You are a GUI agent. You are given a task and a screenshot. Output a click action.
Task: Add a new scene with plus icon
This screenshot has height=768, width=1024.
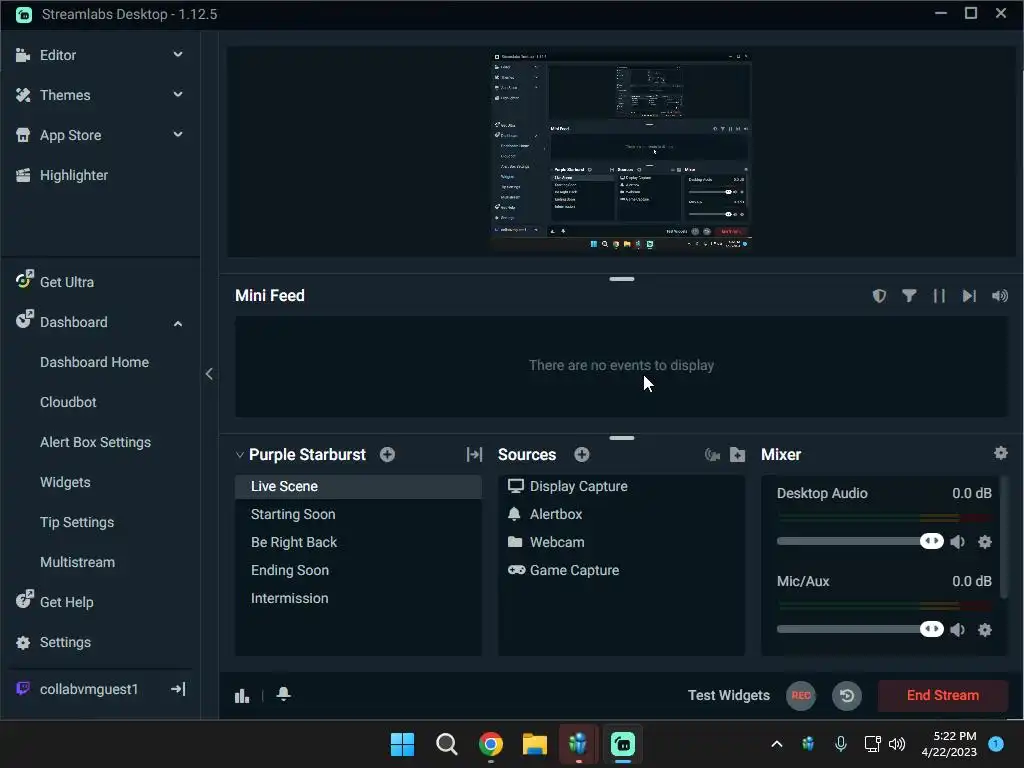coord(387,455)
